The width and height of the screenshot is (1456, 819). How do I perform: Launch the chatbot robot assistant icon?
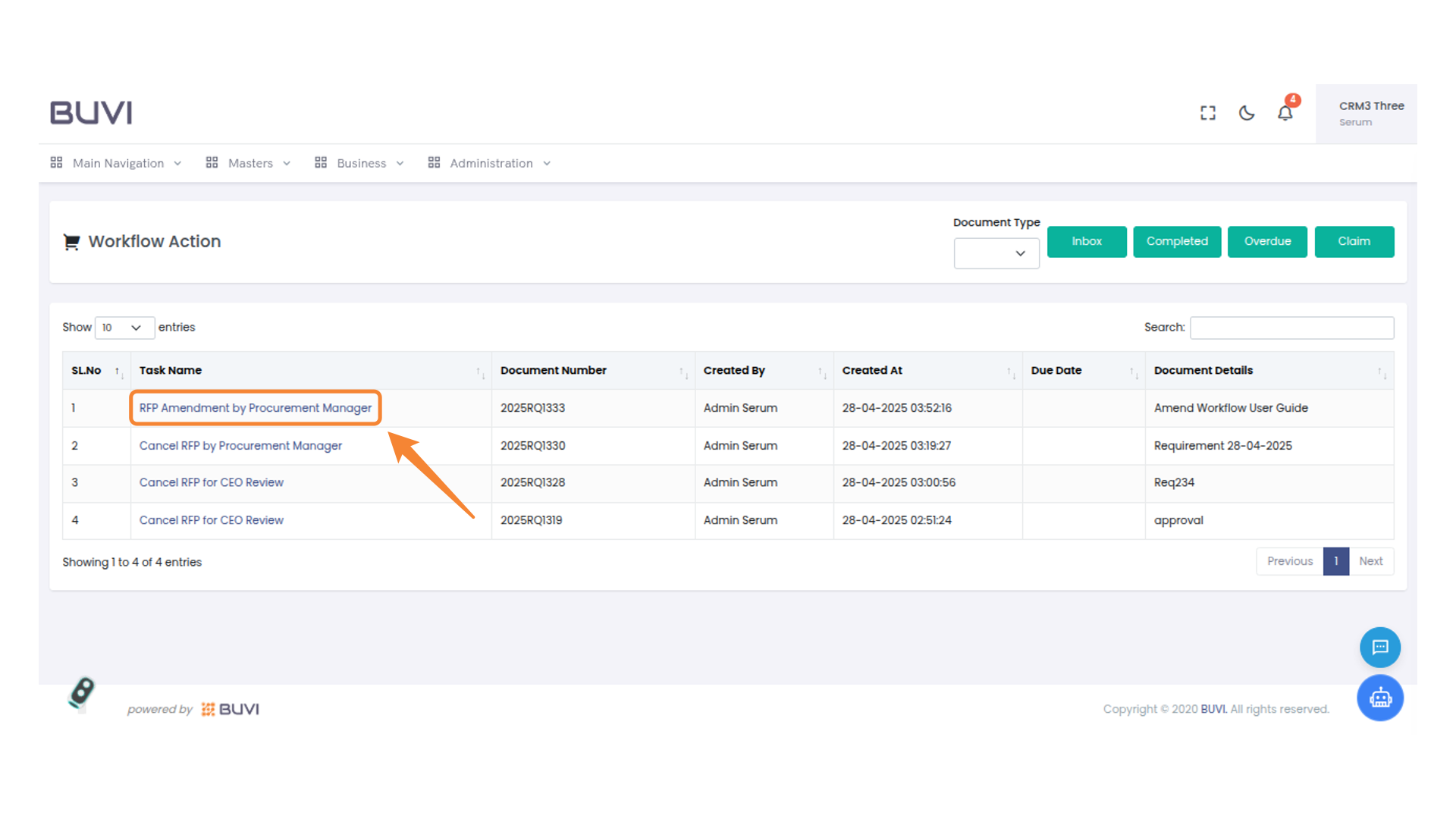coord(1380,698)
